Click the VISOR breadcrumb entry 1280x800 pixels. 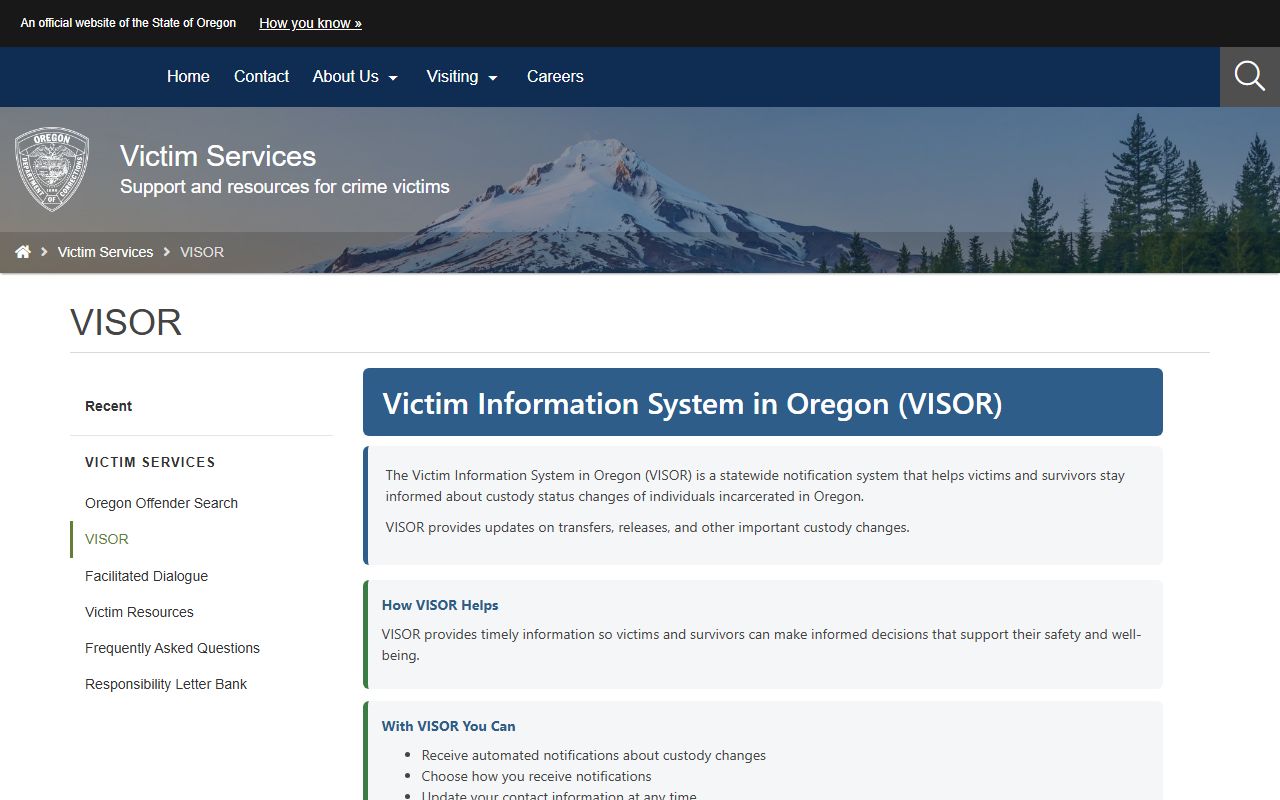coord(202,252)
